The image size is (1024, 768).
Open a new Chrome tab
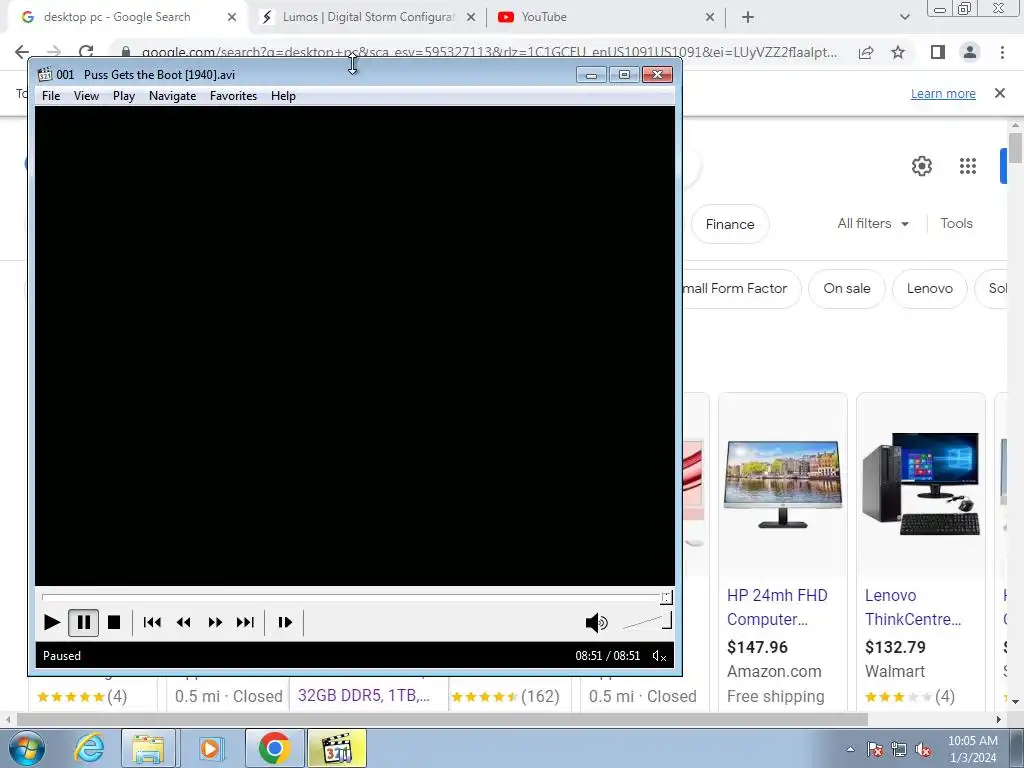pos(748,18)
